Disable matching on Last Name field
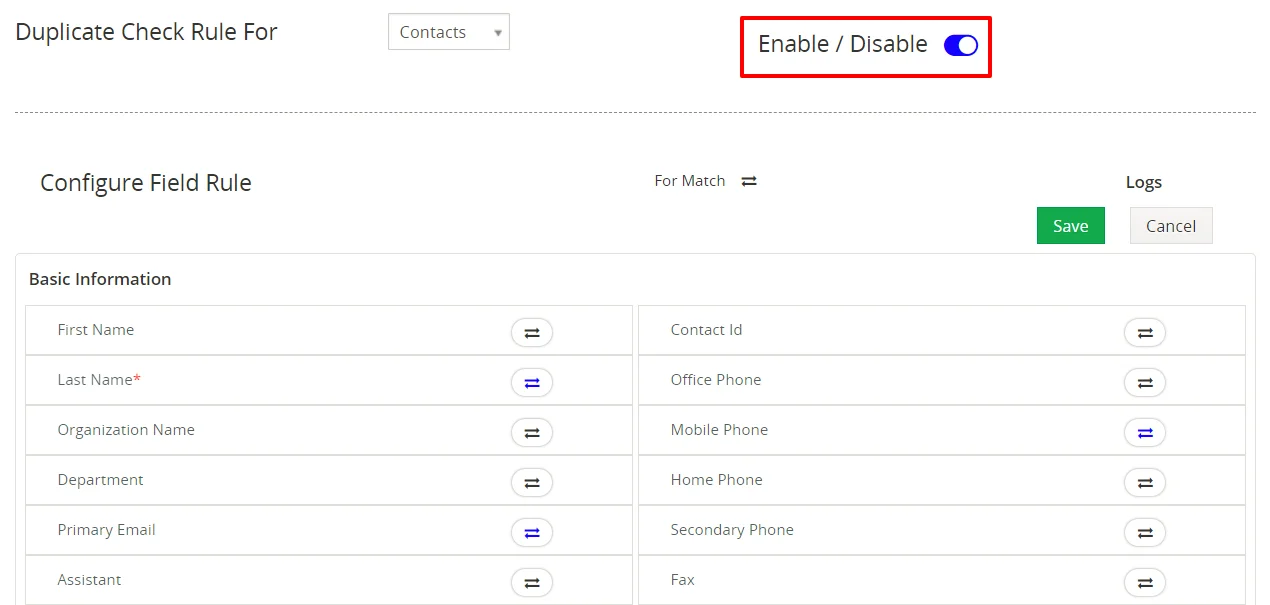The image size is (1270, 605). [x=532, y=383]
